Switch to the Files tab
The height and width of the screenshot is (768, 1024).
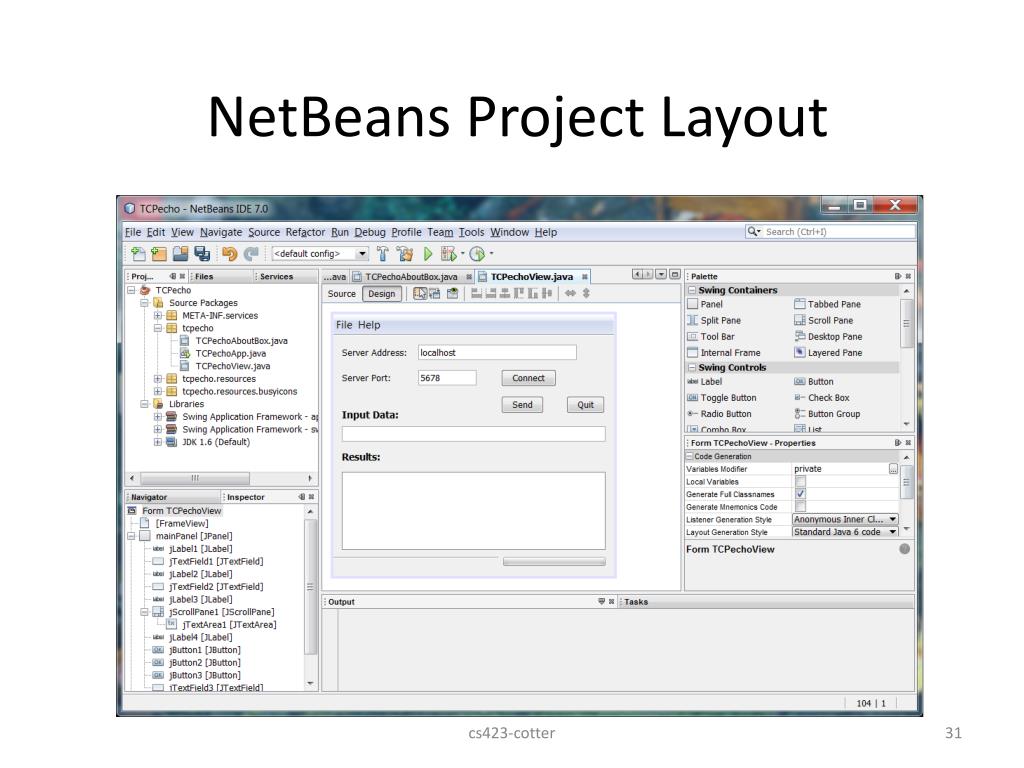click(204, 277)
